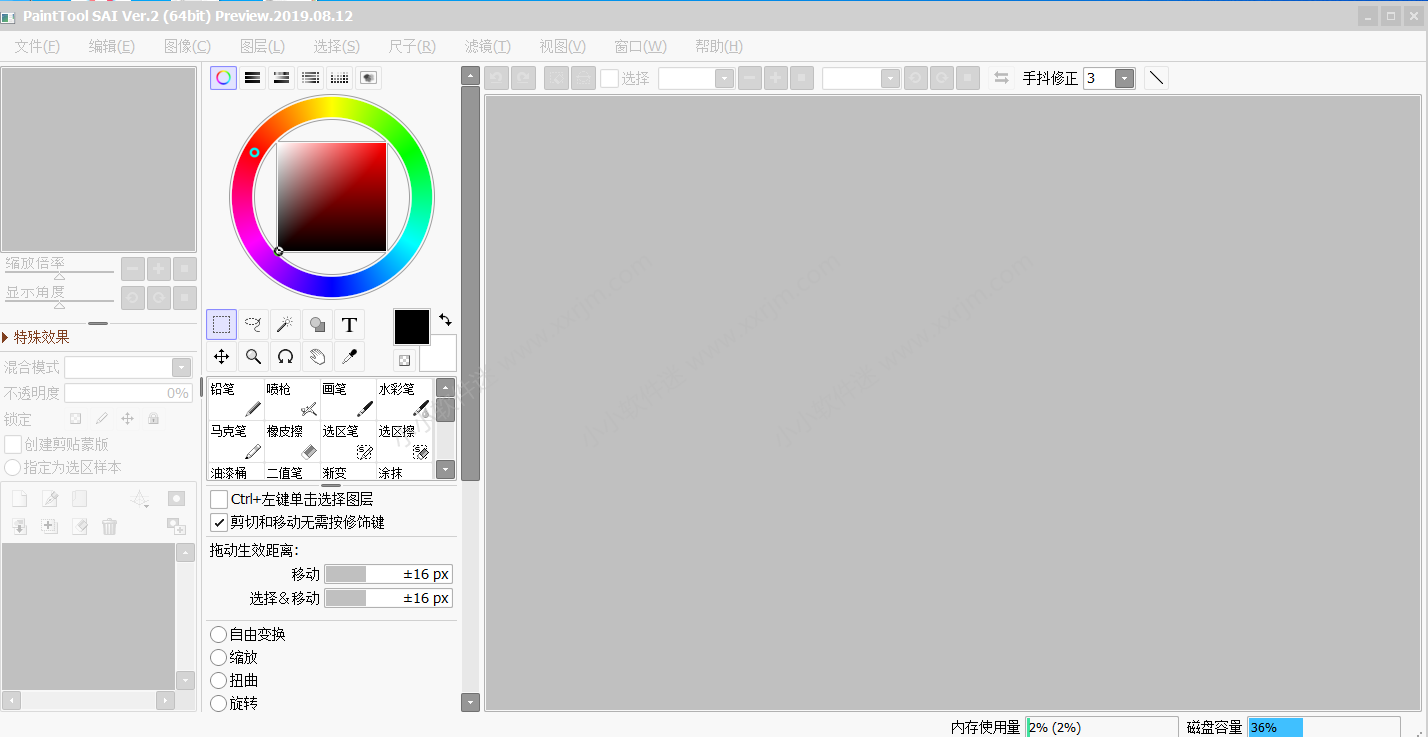The width and height of the screenshot is (1428, 737).
Task: Select the 指定为选区样本 radio option
Action: pyautogui.click(x=13, y=467)
